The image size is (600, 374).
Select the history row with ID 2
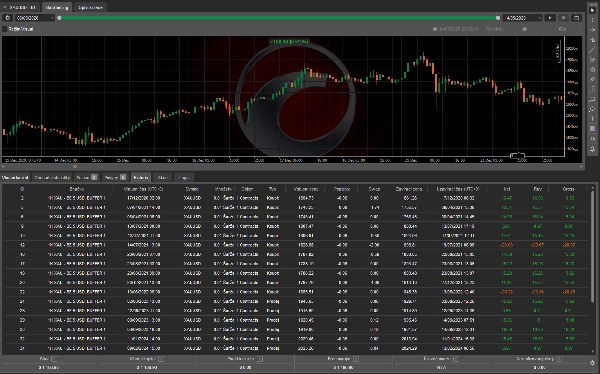[295, 198]
